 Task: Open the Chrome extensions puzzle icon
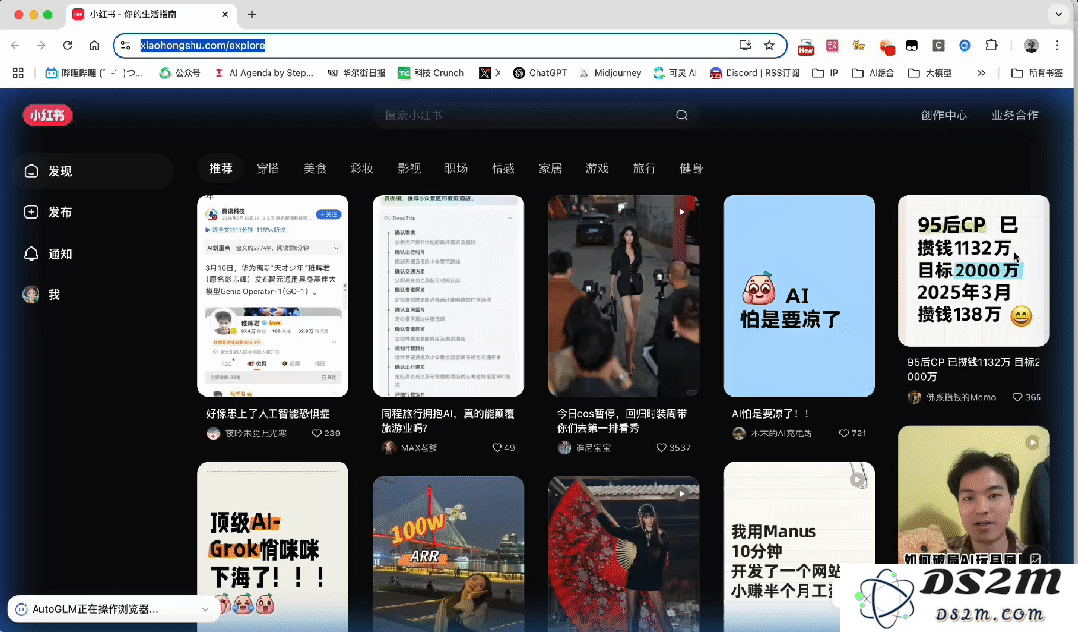point(991,45)
